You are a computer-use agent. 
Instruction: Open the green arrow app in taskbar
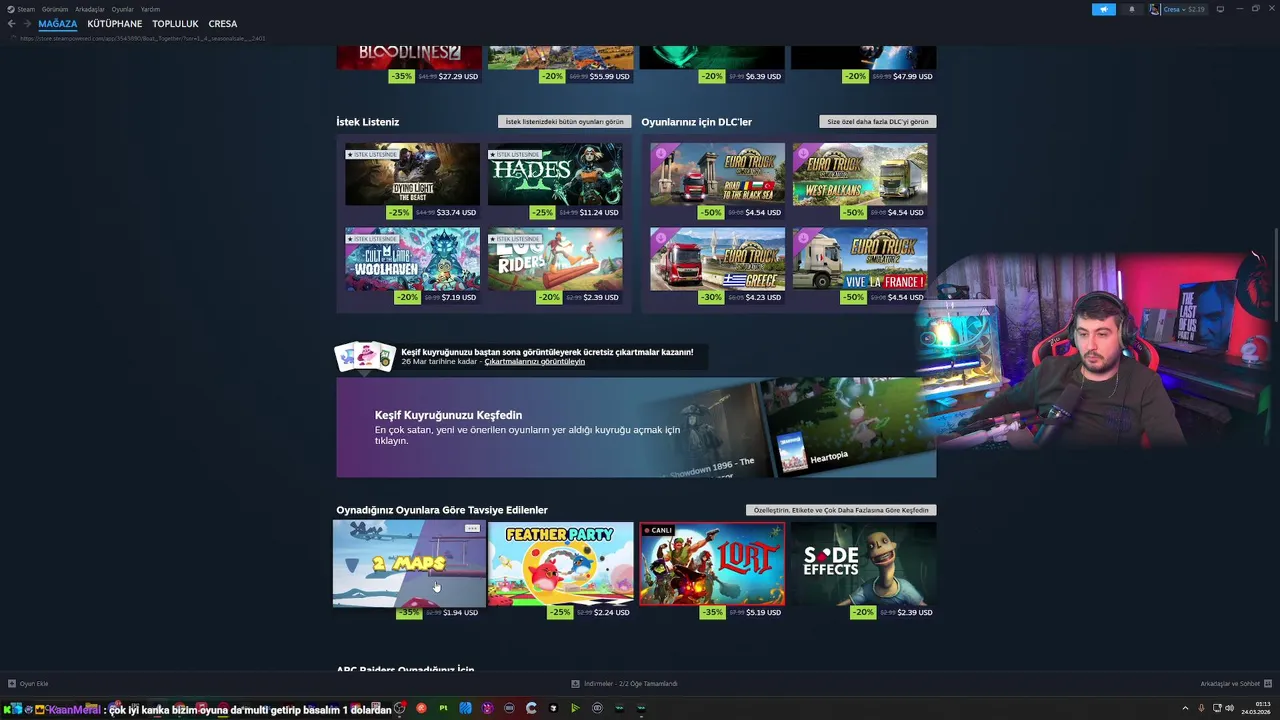tap(575, 708)
